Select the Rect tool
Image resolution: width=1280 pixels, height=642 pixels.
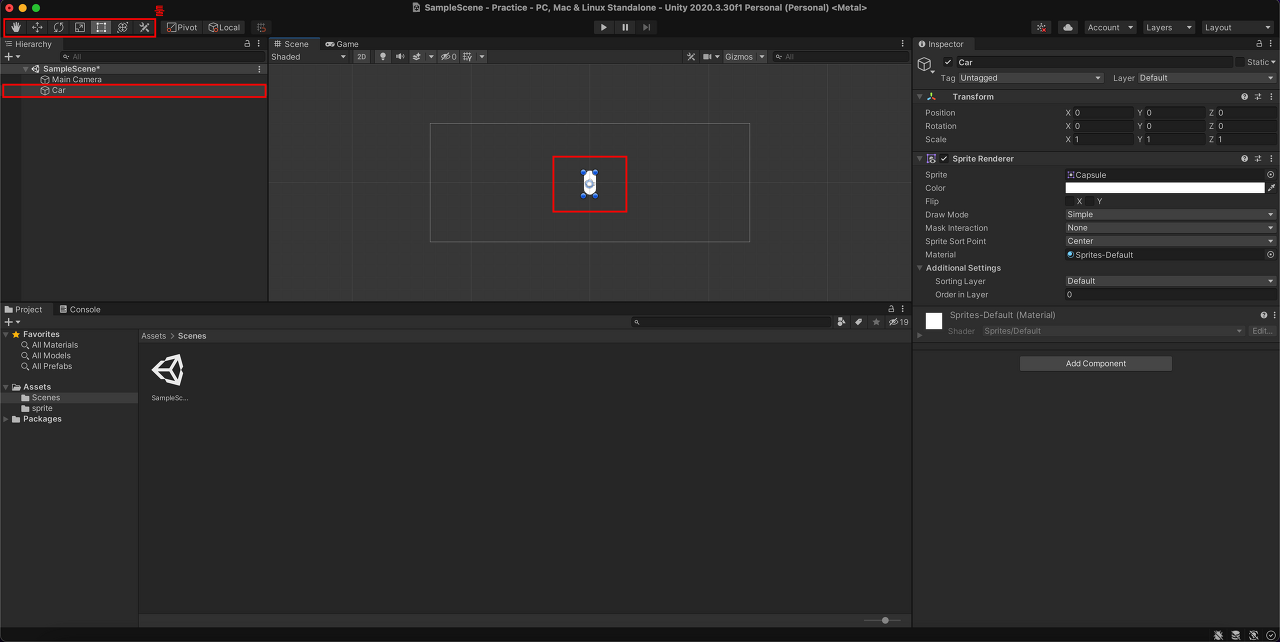(101, 27)
